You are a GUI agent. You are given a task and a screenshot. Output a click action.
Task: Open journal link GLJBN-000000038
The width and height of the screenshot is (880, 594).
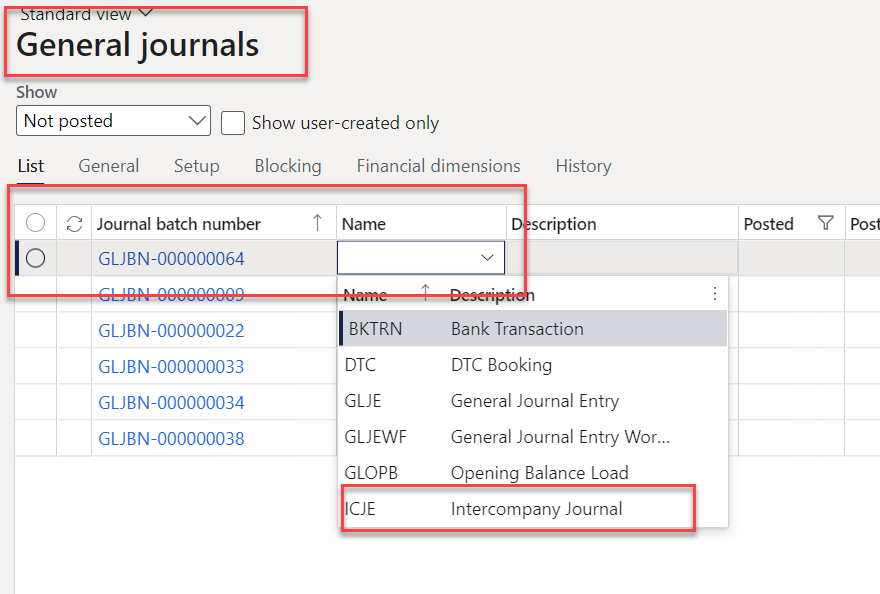click(x=171, y=439)
